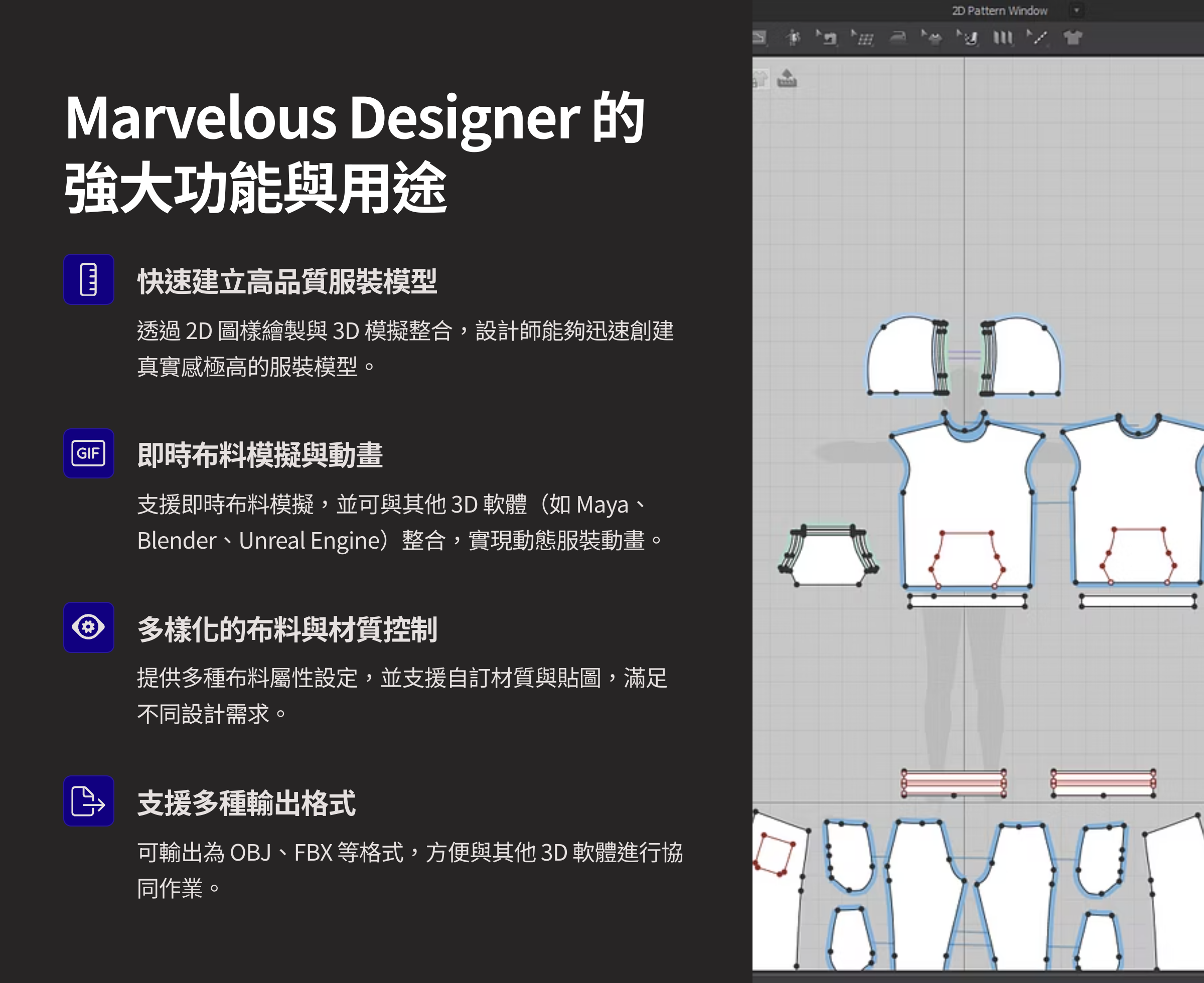The width and height of the screenshot is (1204, 983).
Task: Select the red pocket outline on front body
Action: [x=967, y=559]
